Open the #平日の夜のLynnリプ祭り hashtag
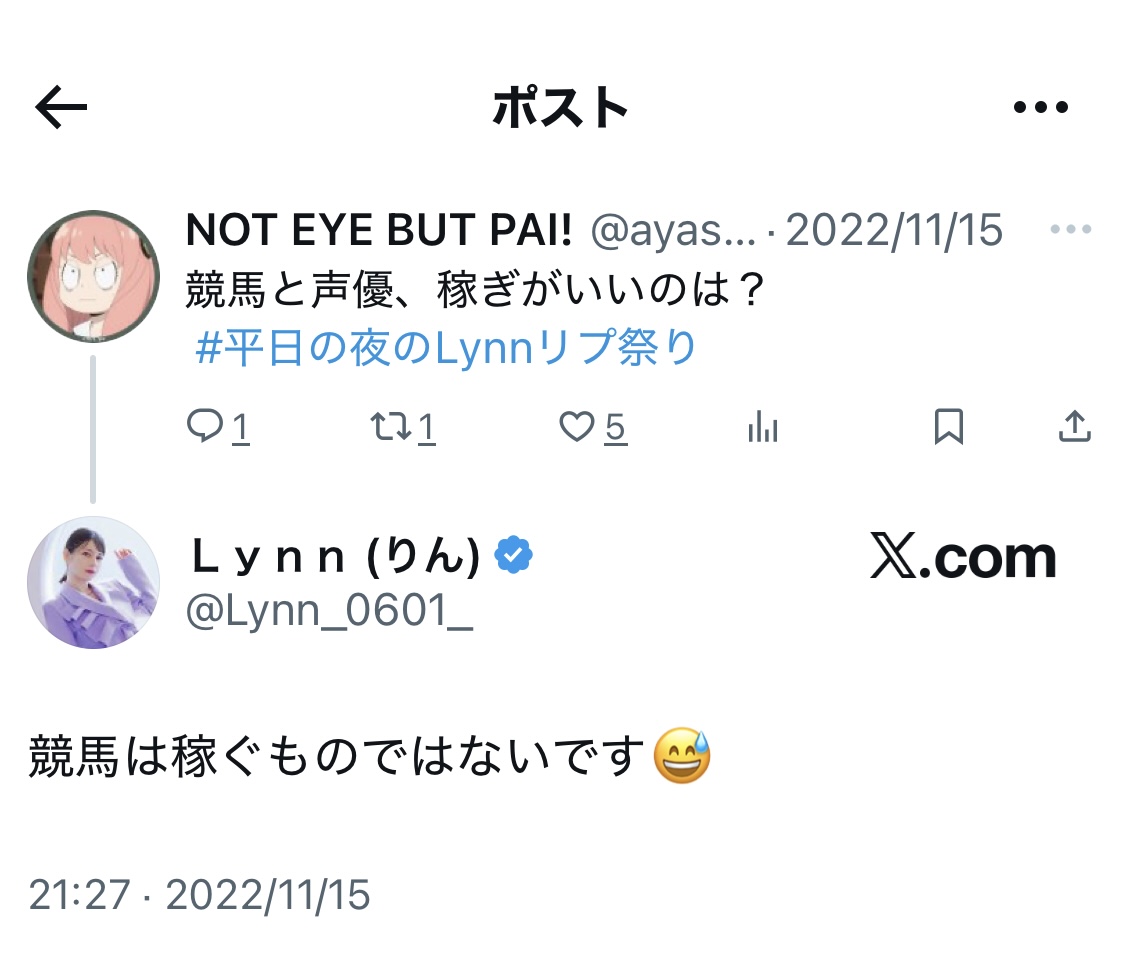 (446, 349)
